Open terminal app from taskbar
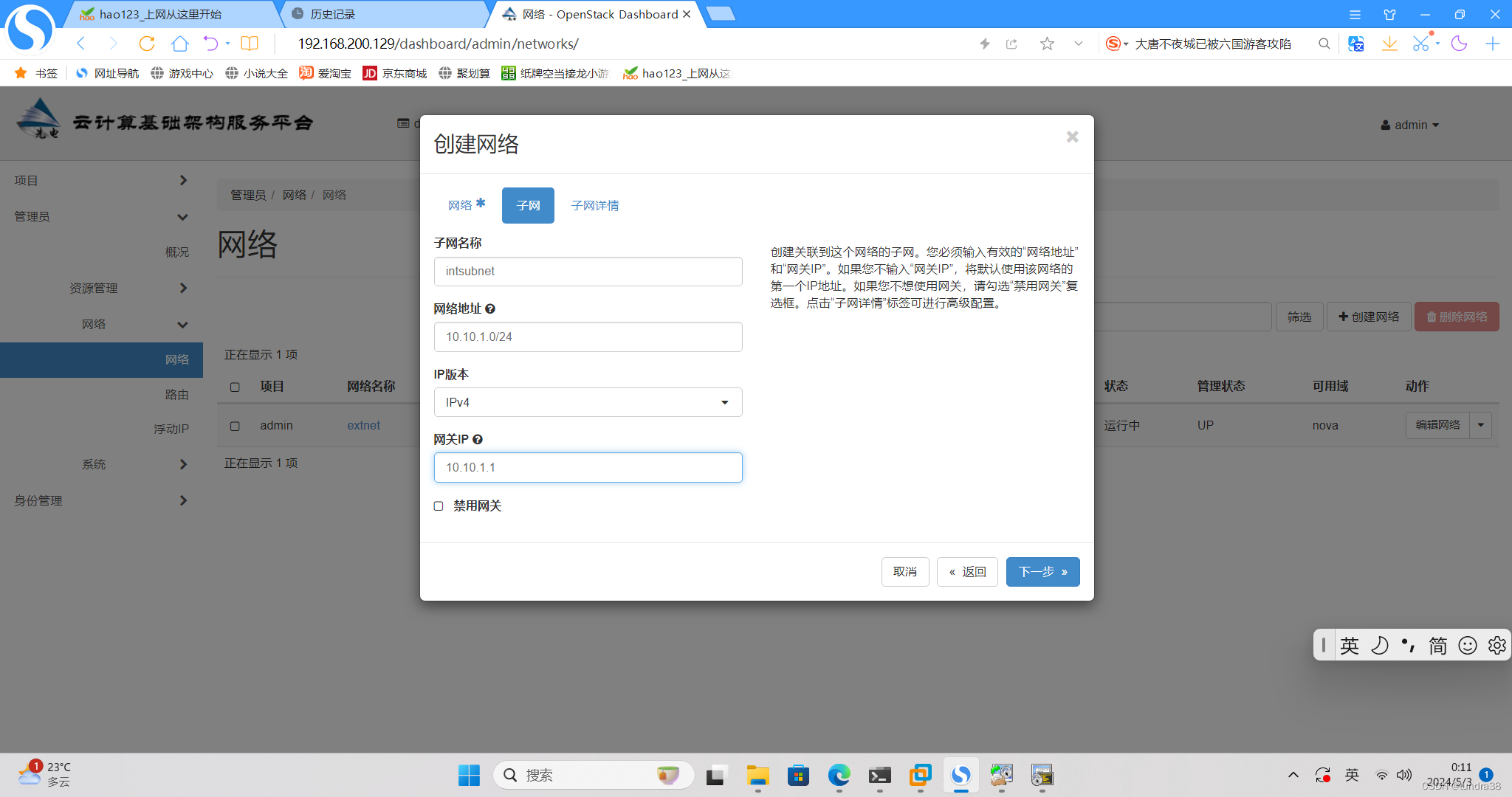This screenshot has width=1512, height=797. [879, 775]
